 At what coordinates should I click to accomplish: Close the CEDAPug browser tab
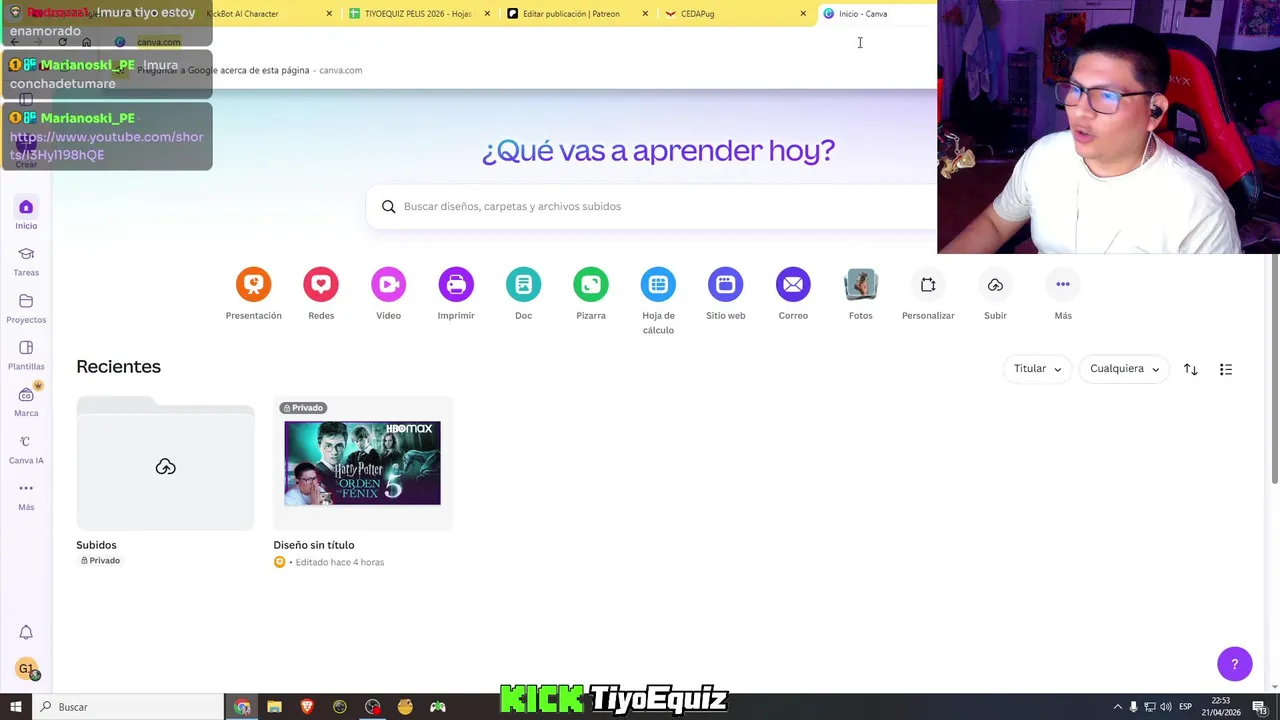[x=803, y=14]
